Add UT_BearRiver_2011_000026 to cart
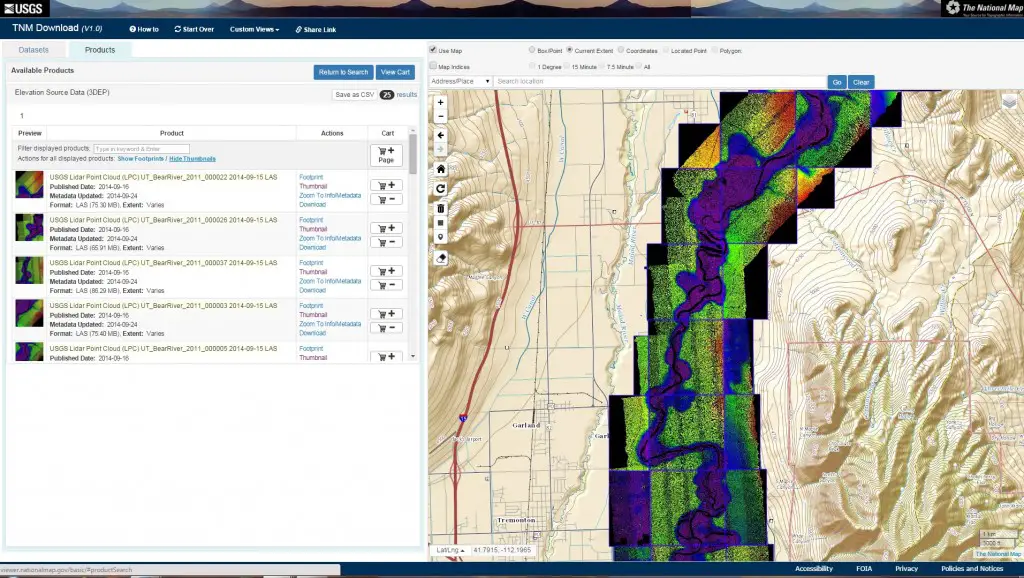1024x578 pixels. click(386, 228)
